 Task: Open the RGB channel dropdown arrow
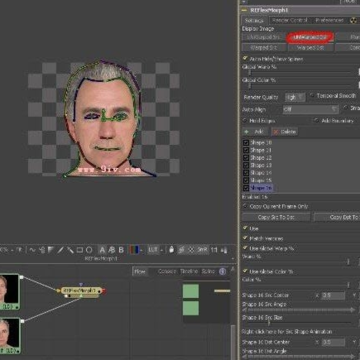coord(141,250)
